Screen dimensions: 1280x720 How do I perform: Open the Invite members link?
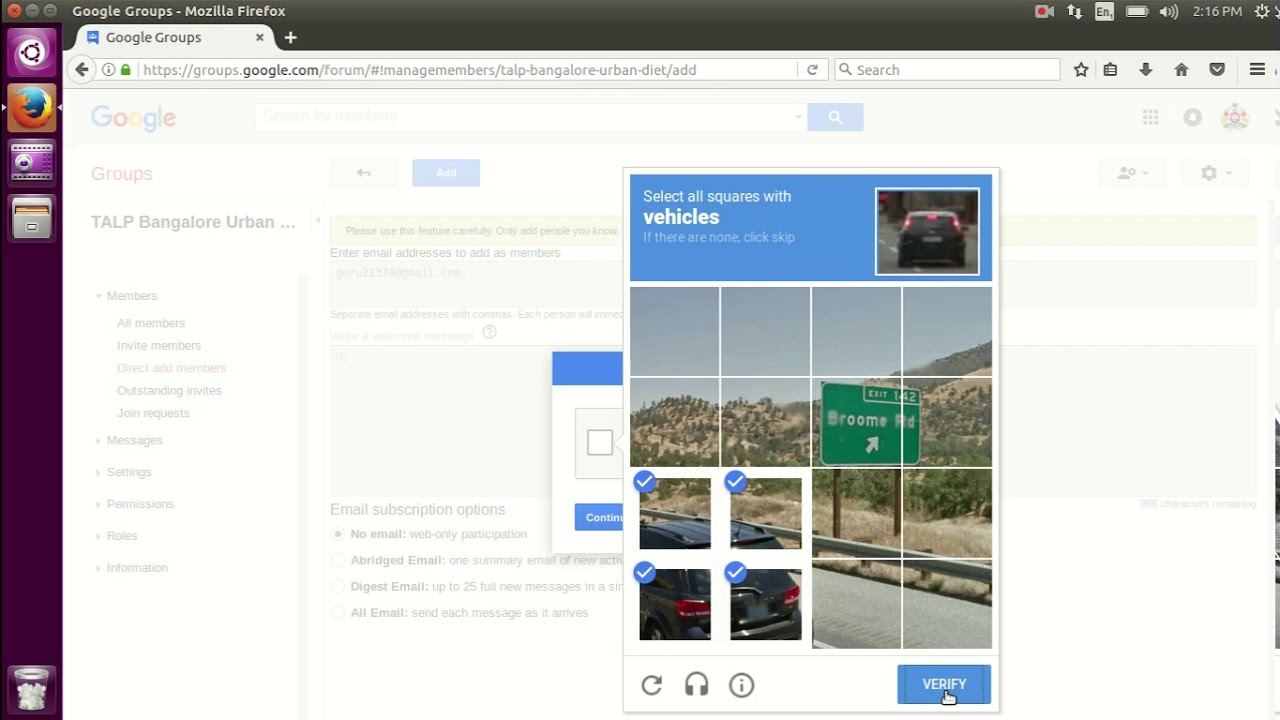point(159,345)
